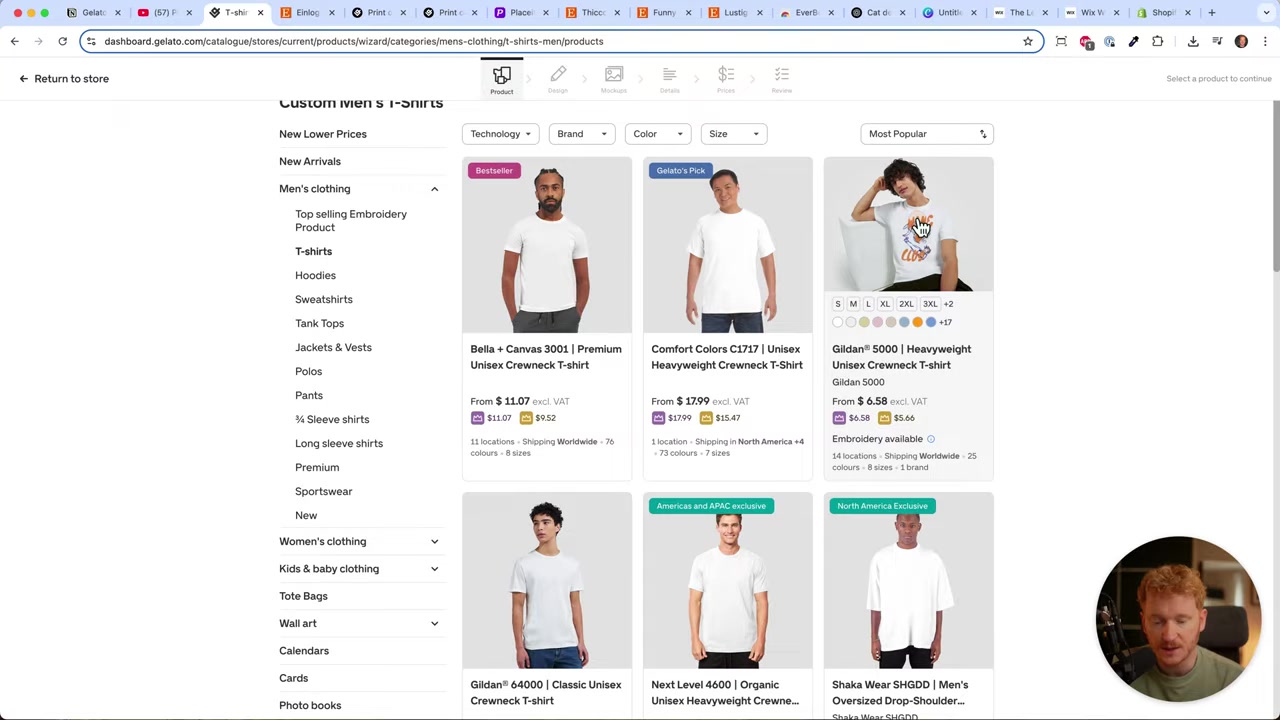Viewport: 1280px width, 720px height.
Task: Open Calendars category link
Action: click(304, 651)
